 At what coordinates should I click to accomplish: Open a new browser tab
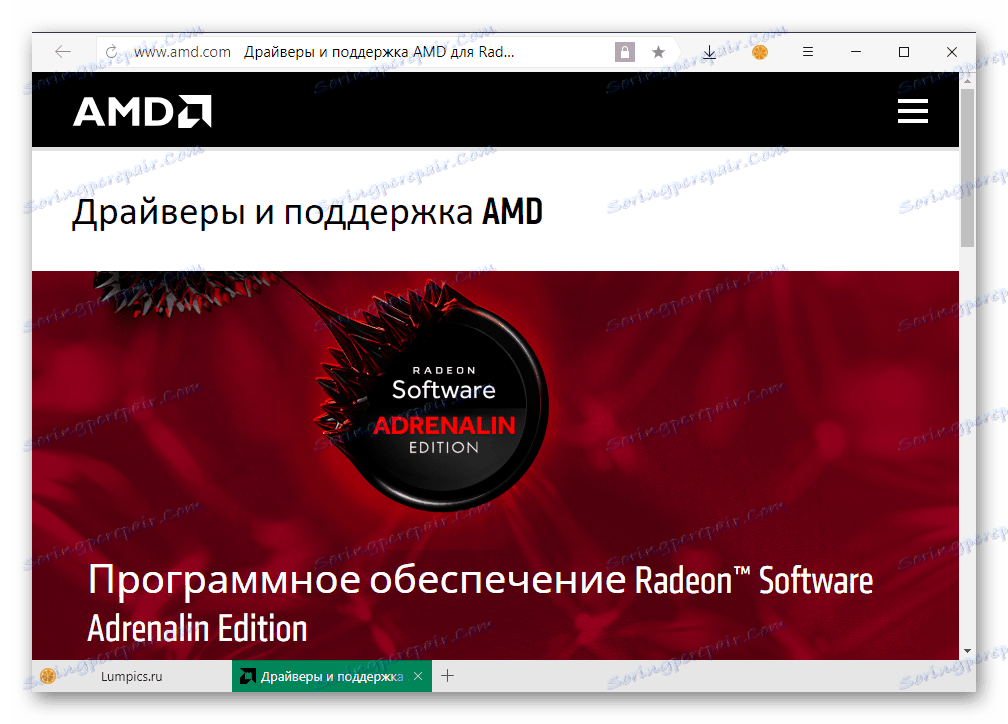[447, 676]
